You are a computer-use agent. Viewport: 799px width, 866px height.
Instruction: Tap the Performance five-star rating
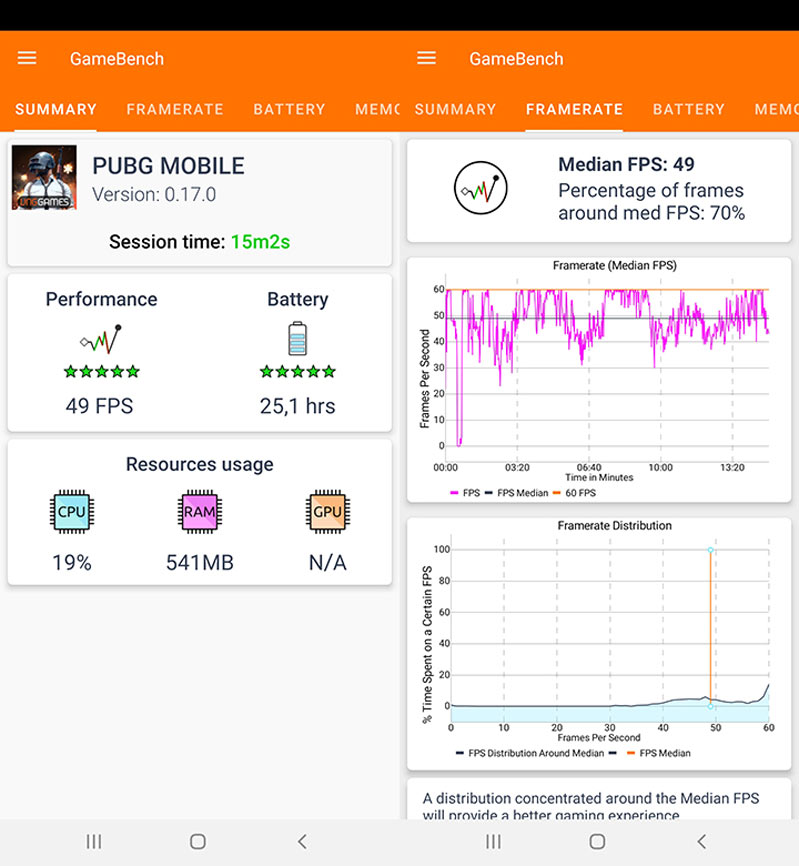tap(101, 372)
